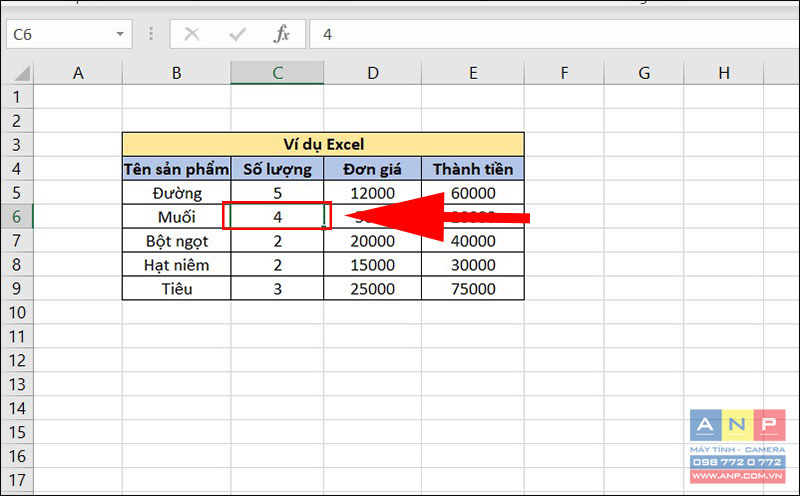Screen dimensions: 800x496
Task: Open the Name Box dropdown arrow
Action: click(x=120, y=34)
